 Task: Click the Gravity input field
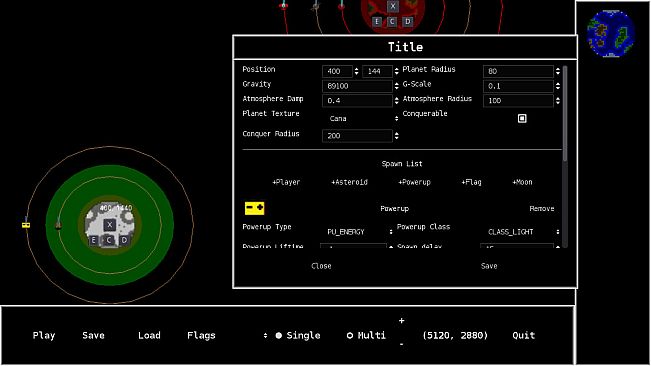click(x=357, y=86)
